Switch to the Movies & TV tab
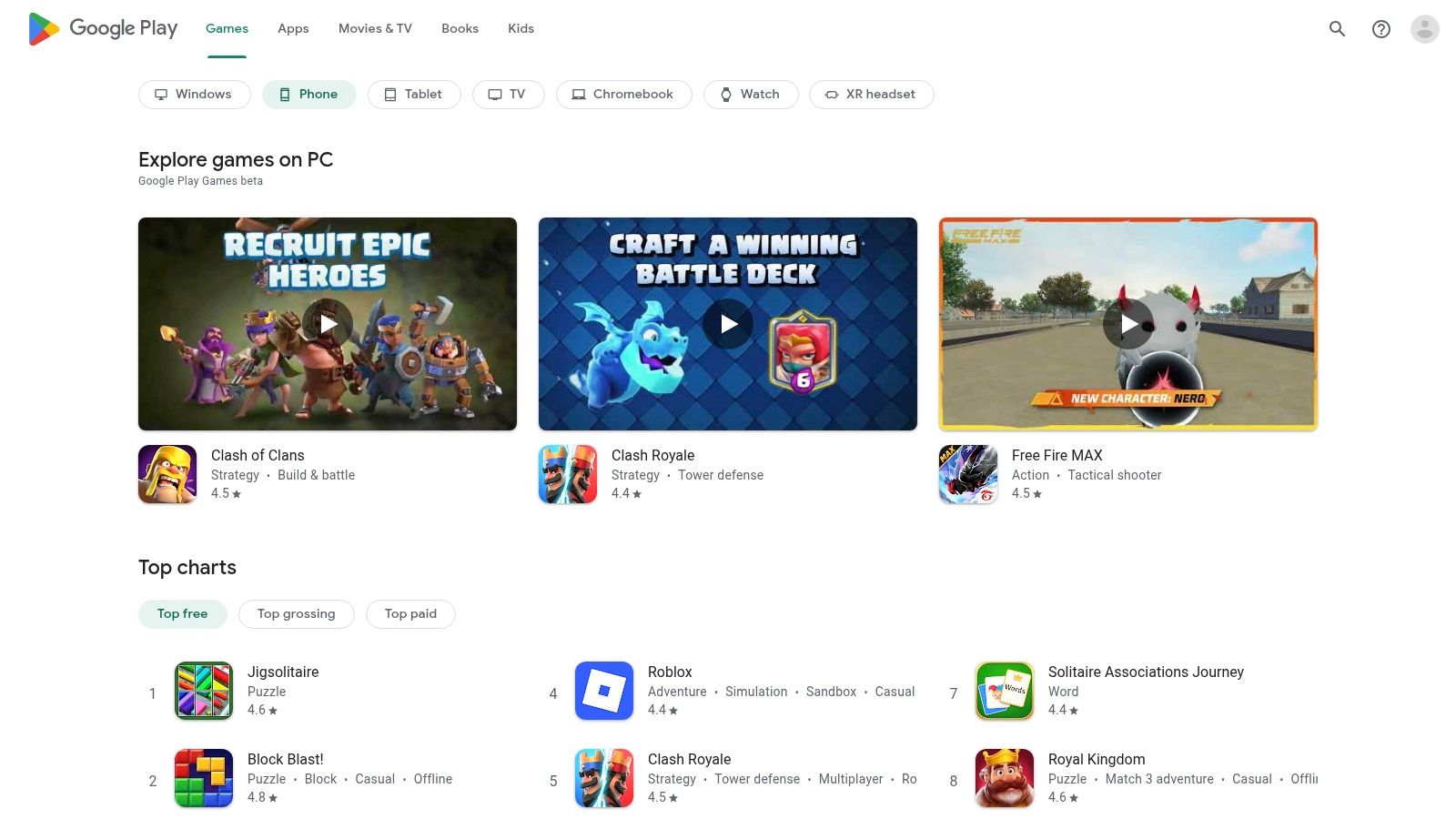The width and height of the screenshot is (1456, 819). tap(374, 28)
